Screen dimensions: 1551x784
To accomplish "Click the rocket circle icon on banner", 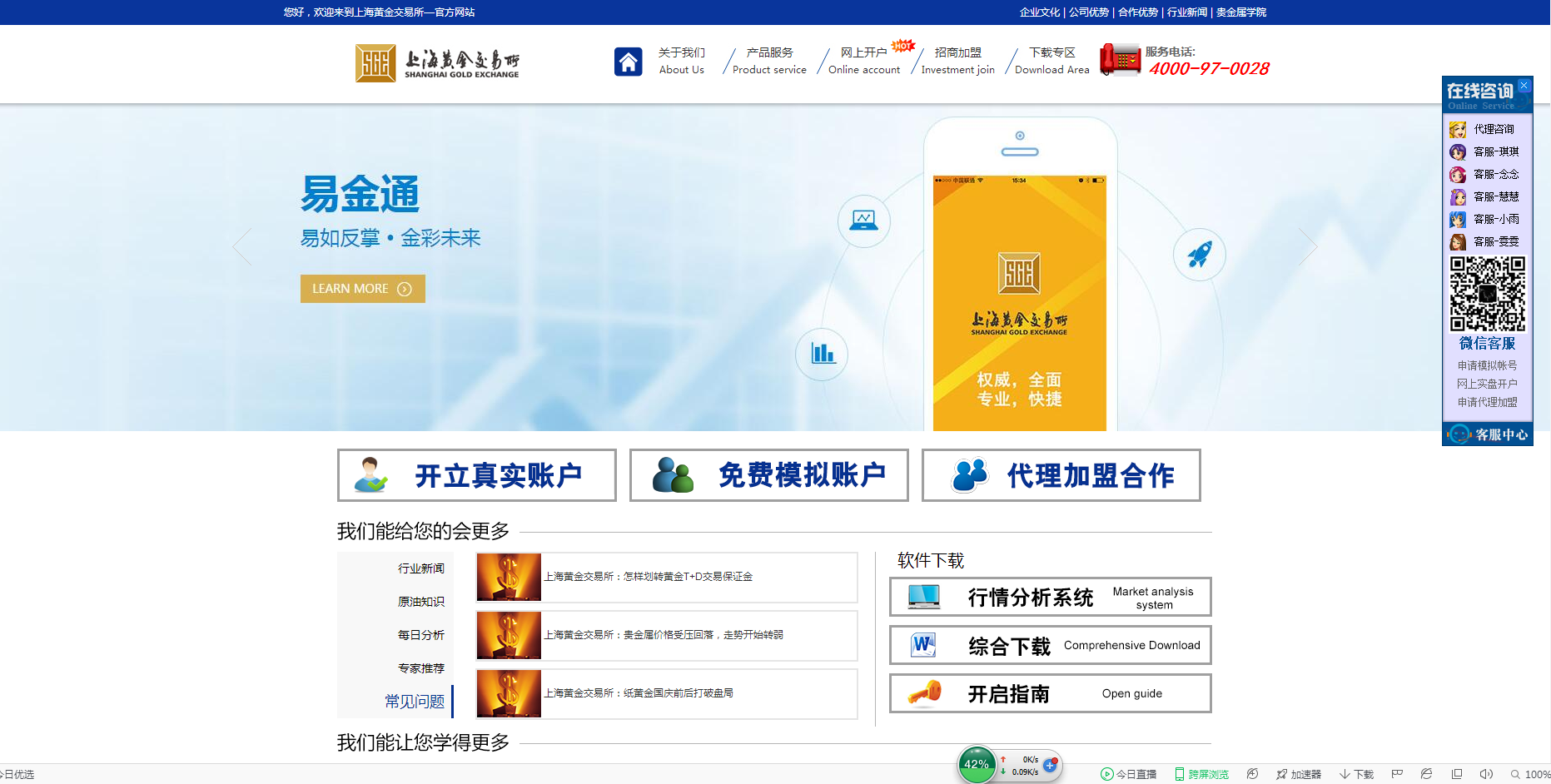I will 1199,254.
